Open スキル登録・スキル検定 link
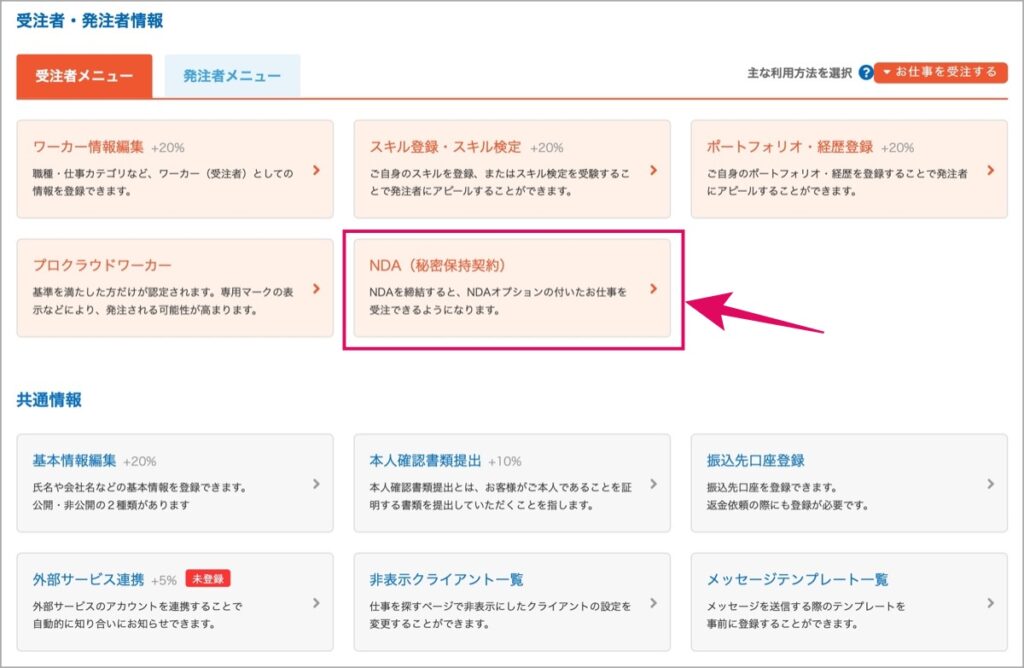Screen dimensions: 1024x668 tap(445, 147)
